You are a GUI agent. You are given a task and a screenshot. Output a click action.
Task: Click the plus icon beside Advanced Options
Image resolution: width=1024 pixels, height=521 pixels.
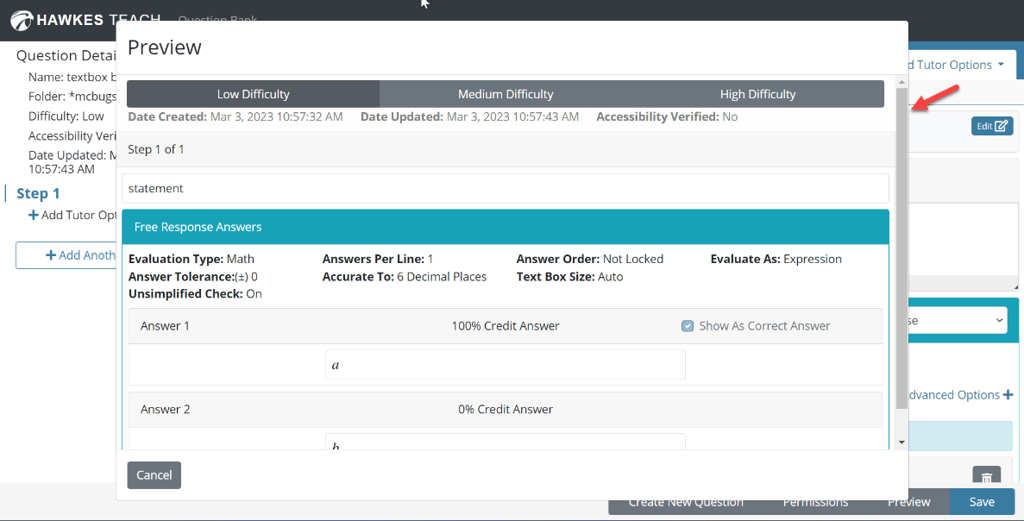pos(1008,395)
